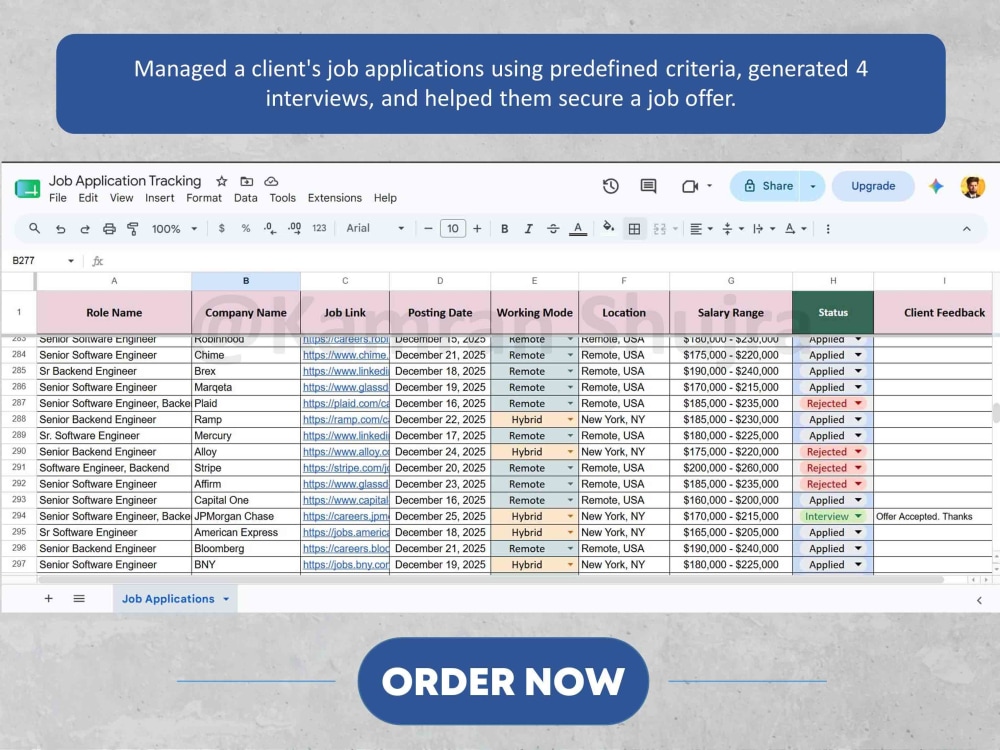Start a Meet call camera icon
This screenshot has width=1000, height=750.
[x=690, y=186]
